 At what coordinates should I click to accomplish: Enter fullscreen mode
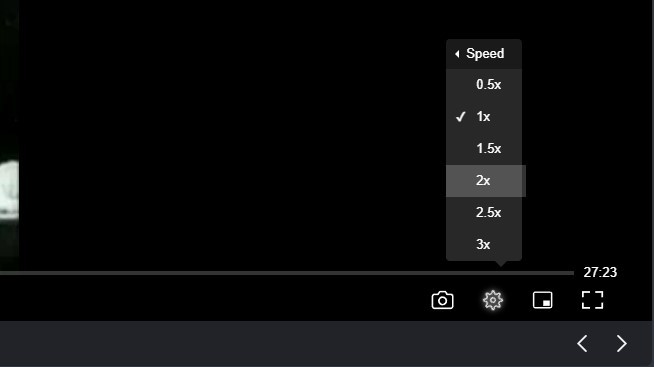[x=592, y=300]
